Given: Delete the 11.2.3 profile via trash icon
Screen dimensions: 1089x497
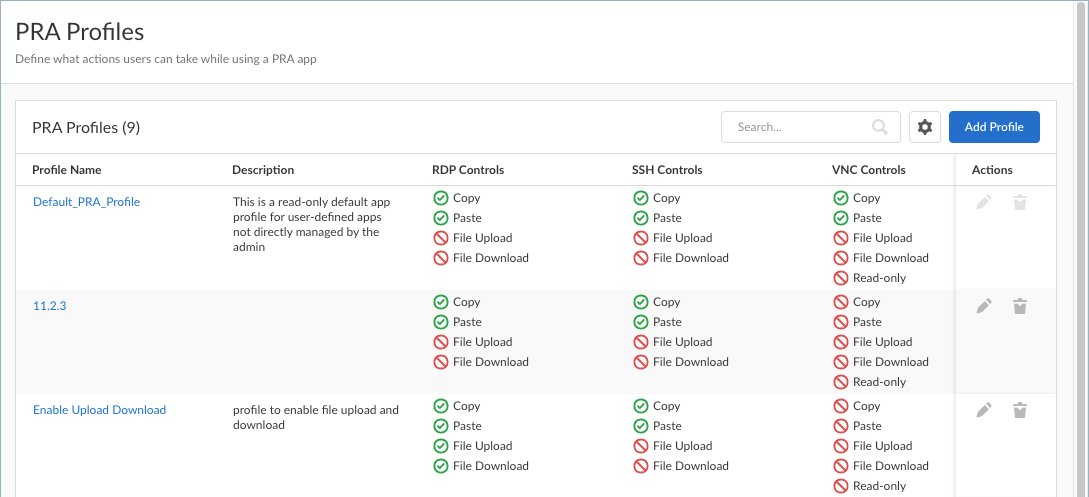Looking at the screenshot, I should [1020, 306].
